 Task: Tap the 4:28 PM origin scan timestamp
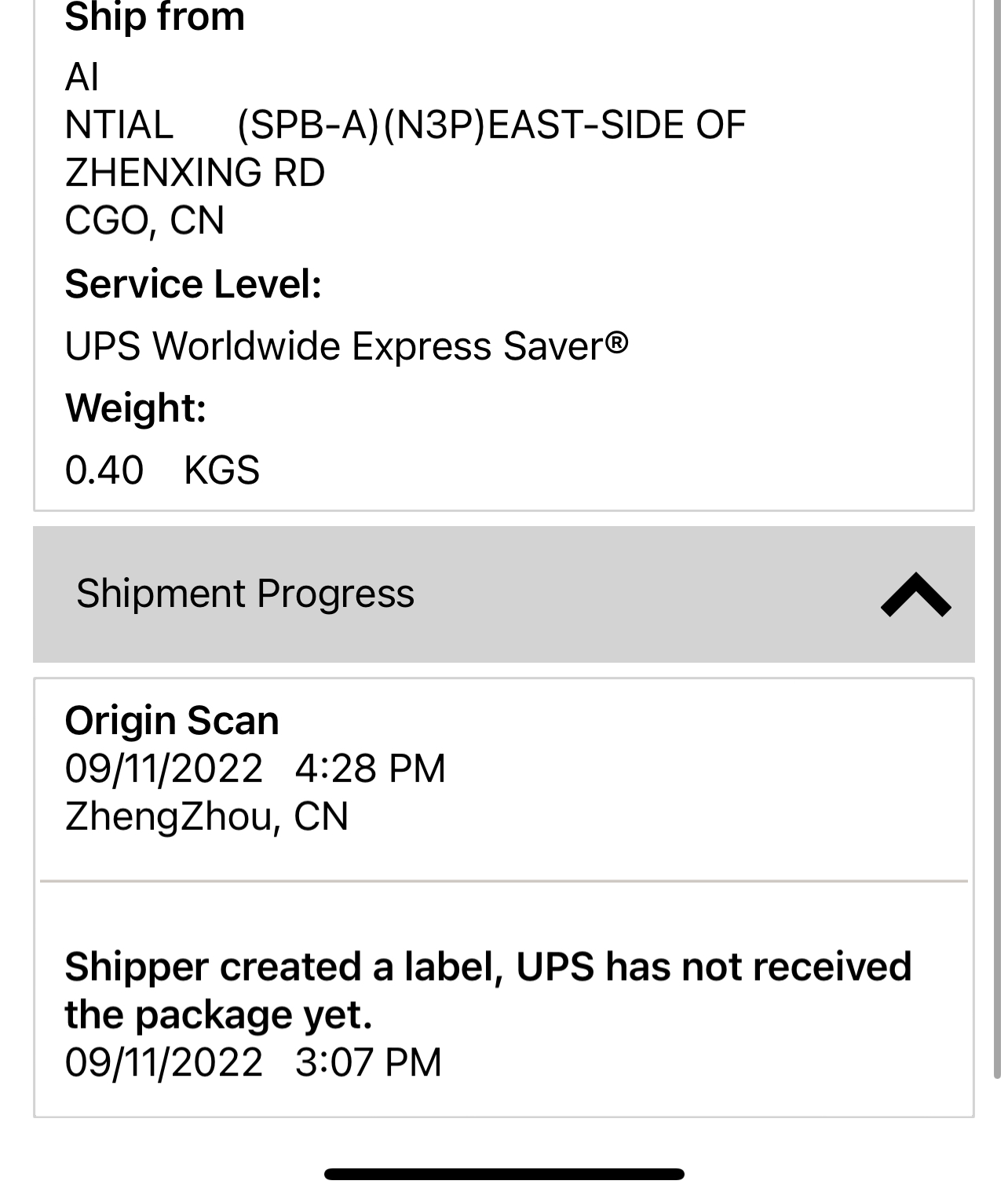[370, 768]
